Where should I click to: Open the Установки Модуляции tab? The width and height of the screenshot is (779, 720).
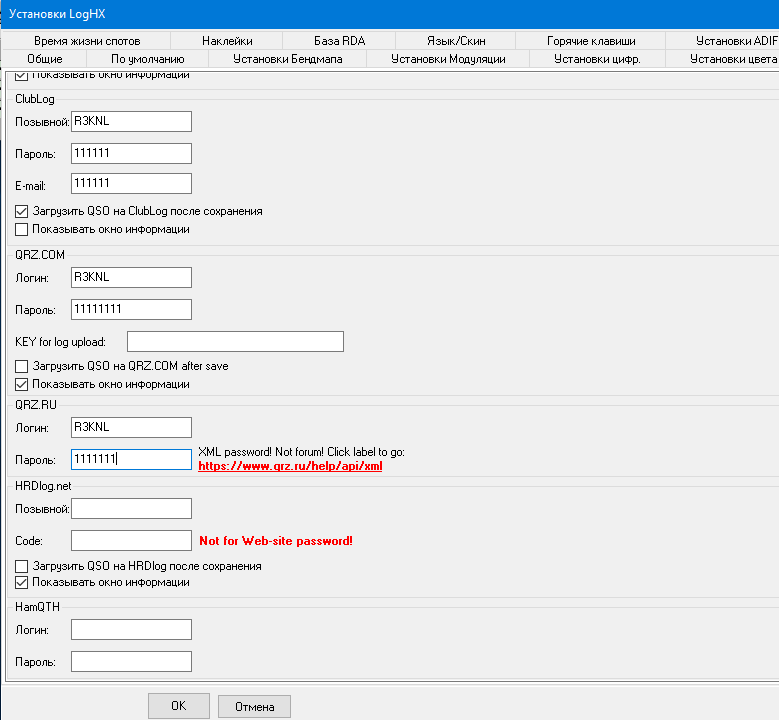point(448,59)
